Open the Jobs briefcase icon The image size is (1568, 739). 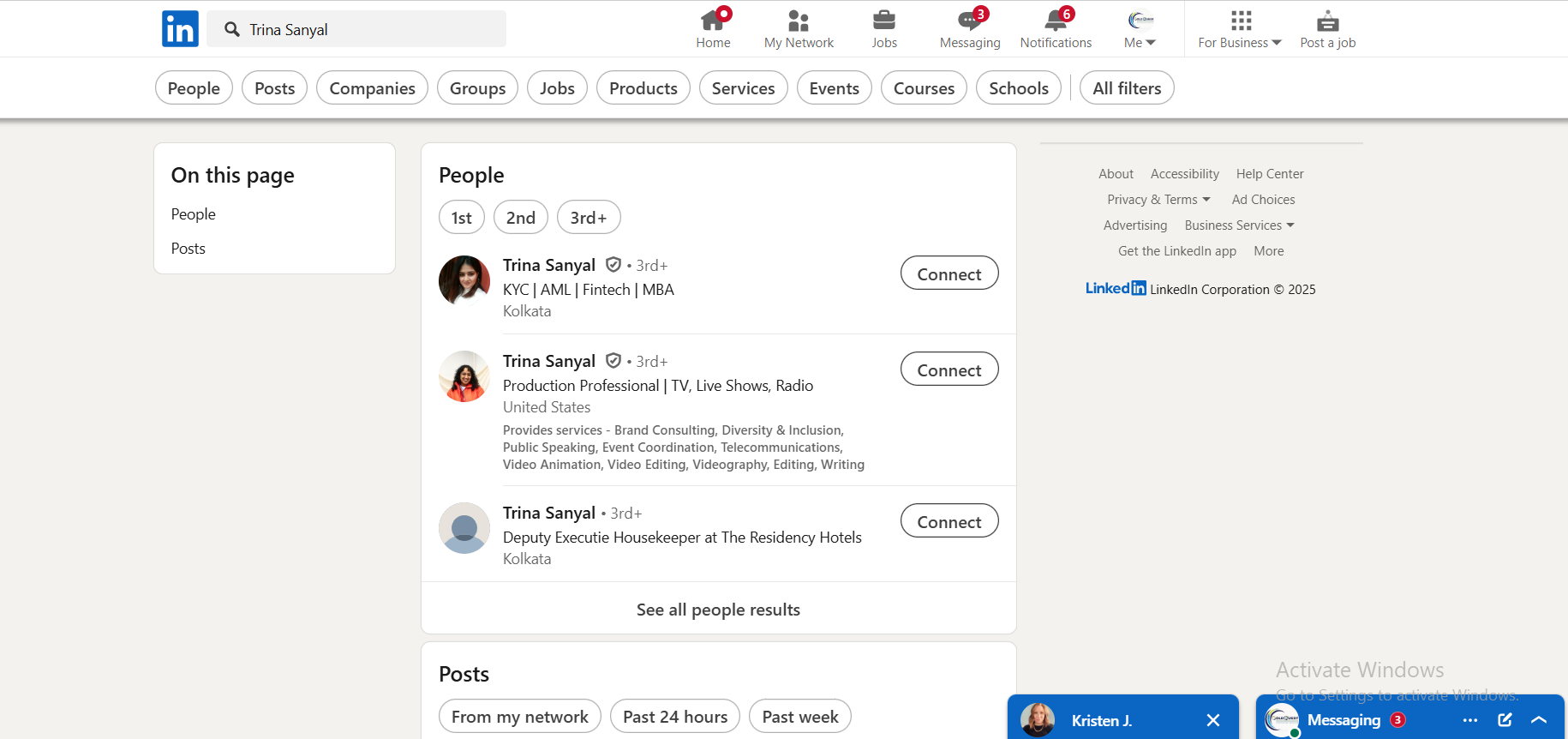[x=883, y=21]
